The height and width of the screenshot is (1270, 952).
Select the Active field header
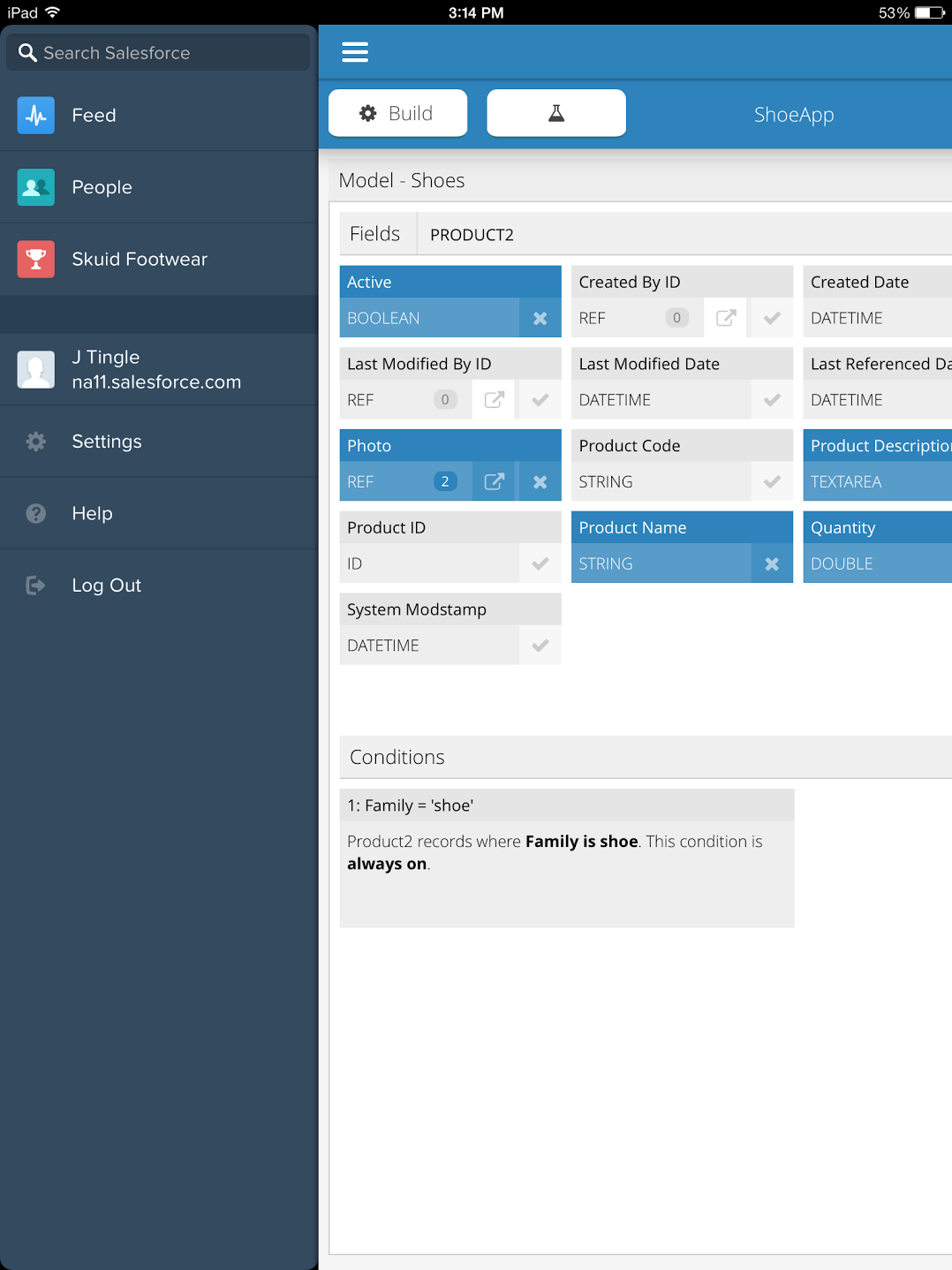click(450, 282)
